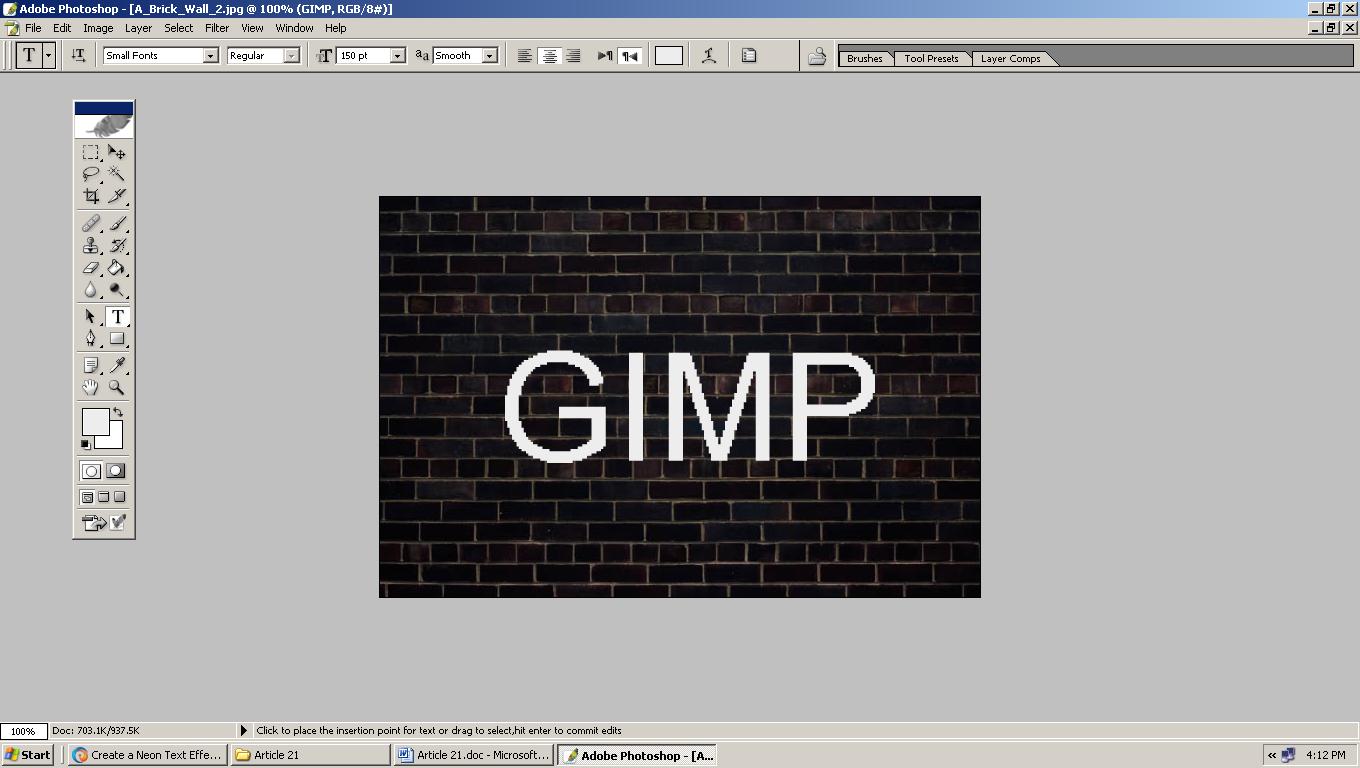The width and height of the screenshot is (1360, 768).
Task: Select the Blur tool
Action: [x=91, y=290]
